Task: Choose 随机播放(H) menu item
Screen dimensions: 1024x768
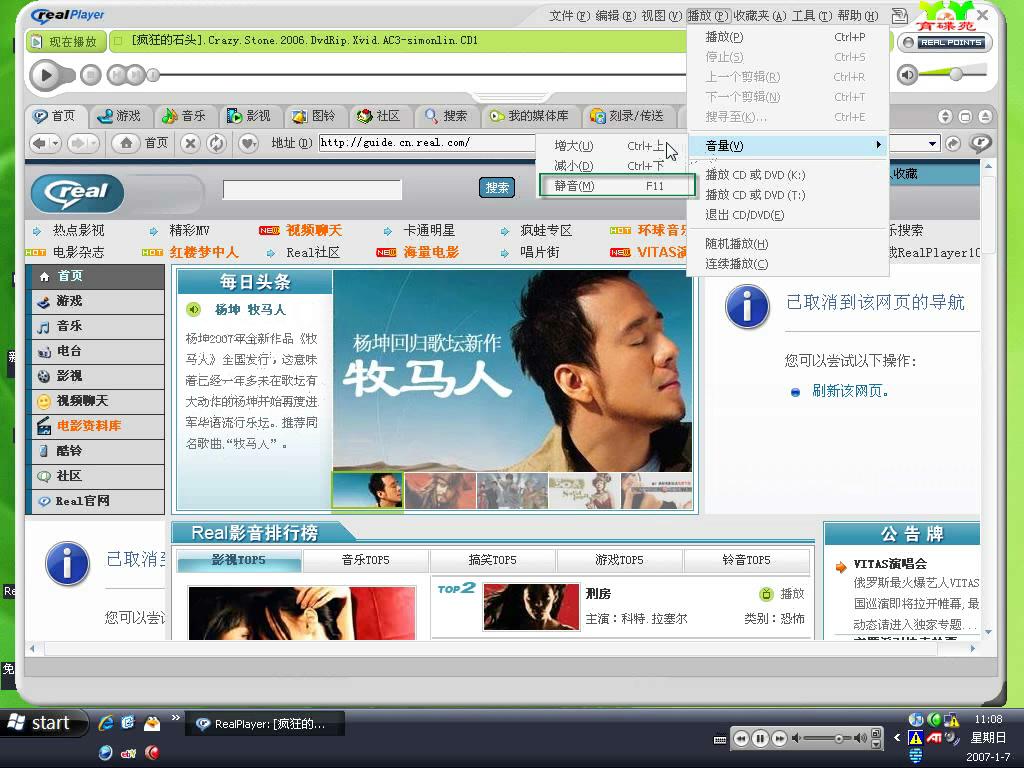Action: (788, 244)
